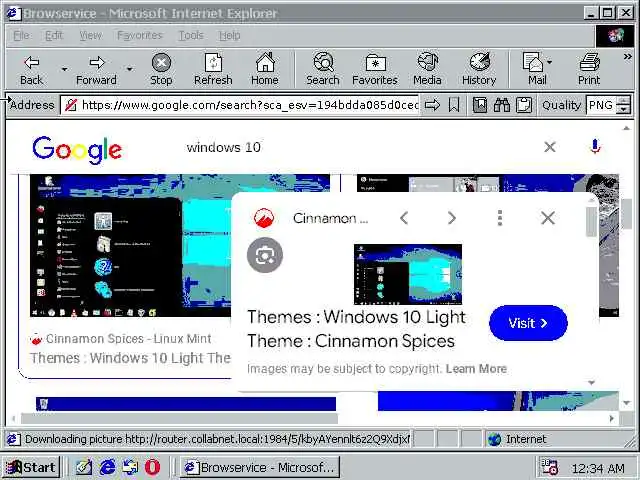Click the Cinnamon site icon in preview panel
The height and width of the screenshot is (480, 640).
pos(264,218)
